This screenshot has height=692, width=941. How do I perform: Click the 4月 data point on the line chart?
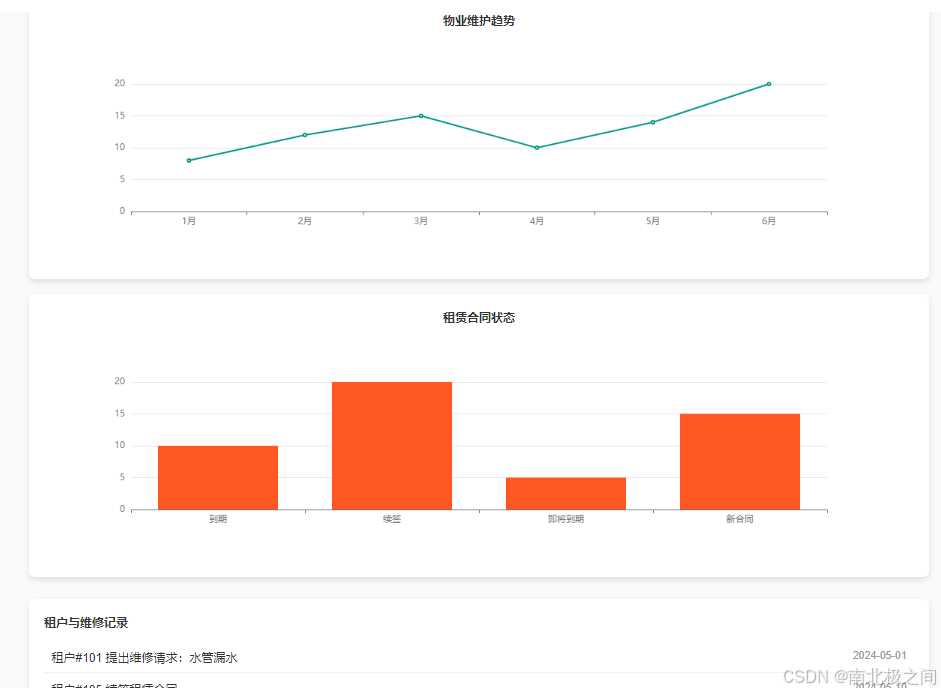pos(537,148)
